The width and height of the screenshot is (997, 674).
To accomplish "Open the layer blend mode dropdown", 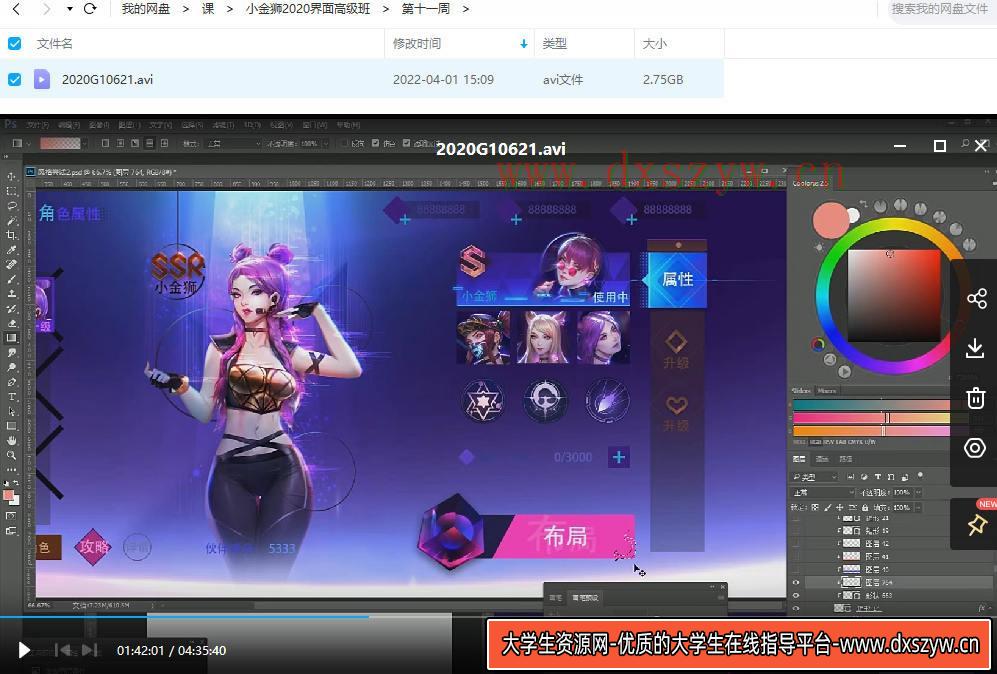I will [823, 492].
